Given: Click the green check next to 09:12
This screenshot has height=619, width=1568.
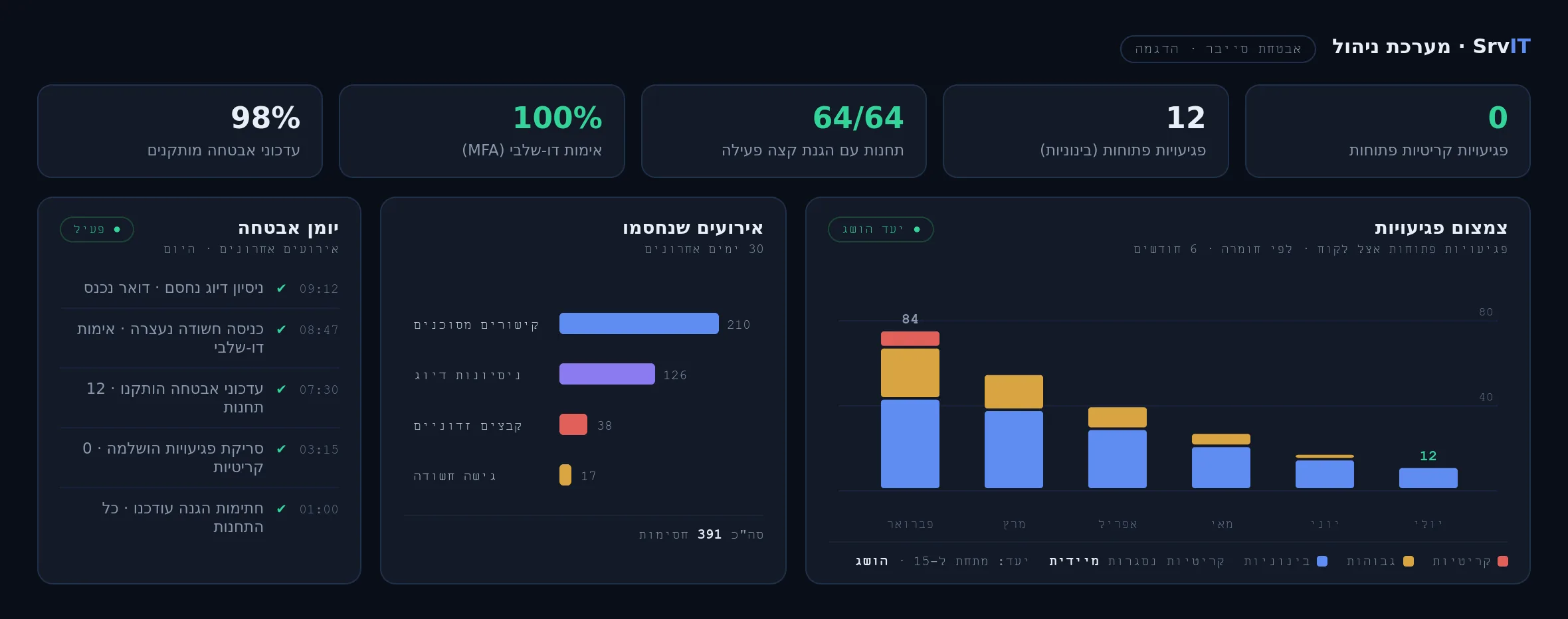Looking at the screenshot, I should 281,288.
